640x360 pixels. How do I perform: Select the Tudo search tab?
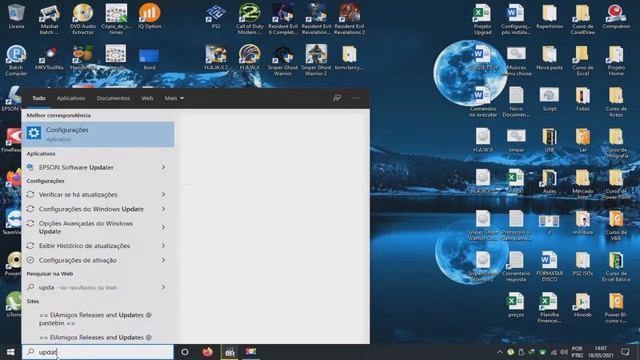39,98
